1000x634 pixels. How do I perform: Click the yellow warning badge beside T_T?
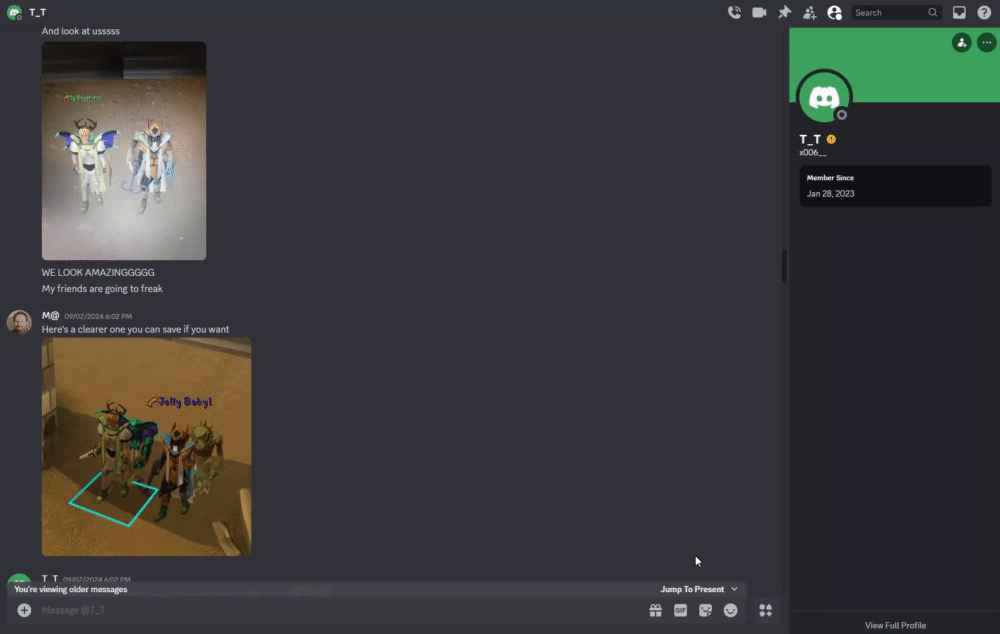click(831, 139)
